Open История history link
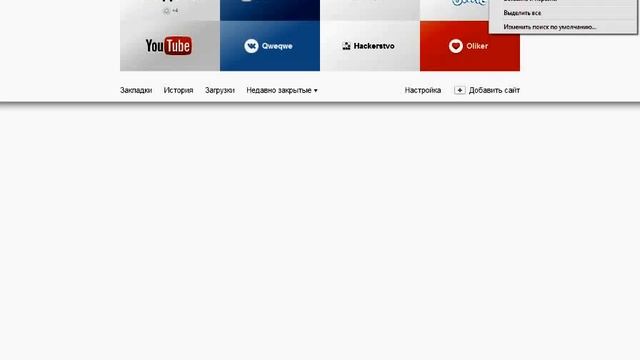The height and width of the screenshot is (360, 640). tap(178, 90)
